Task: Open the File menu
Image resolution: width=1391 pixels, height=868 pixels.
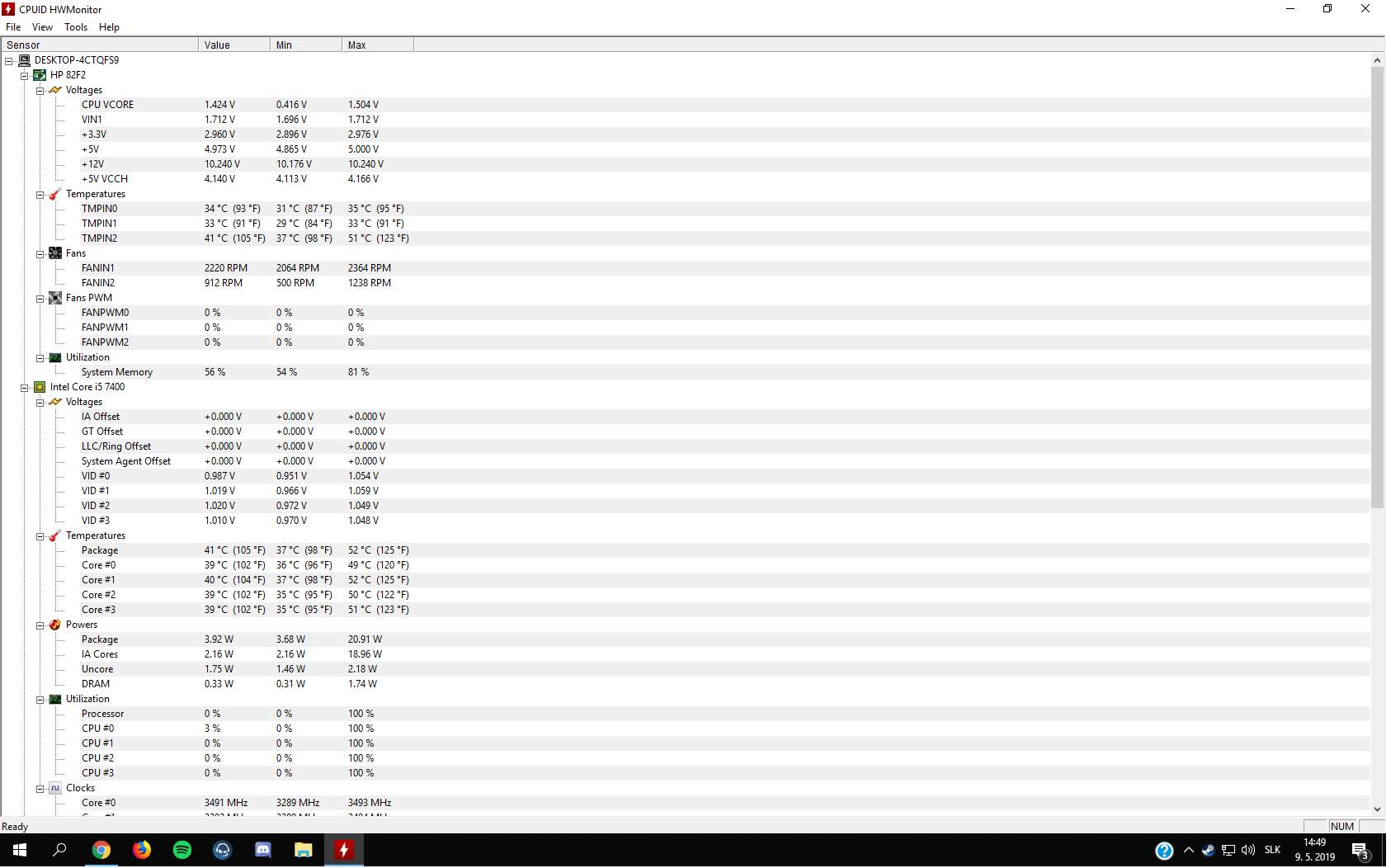Action: (13, 27)
